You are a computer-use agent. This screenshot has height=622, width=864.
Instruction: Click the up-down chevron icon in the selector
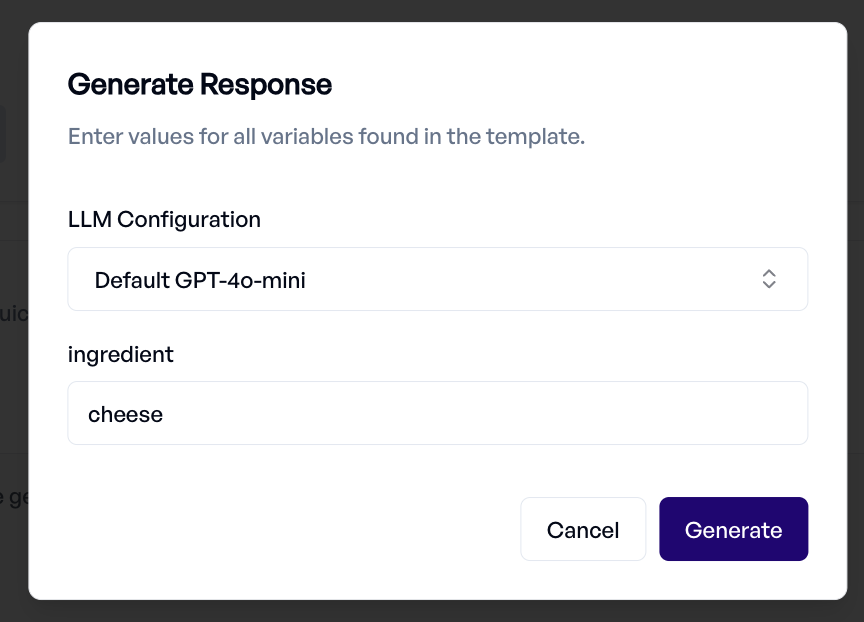click(x=769, y=279)
